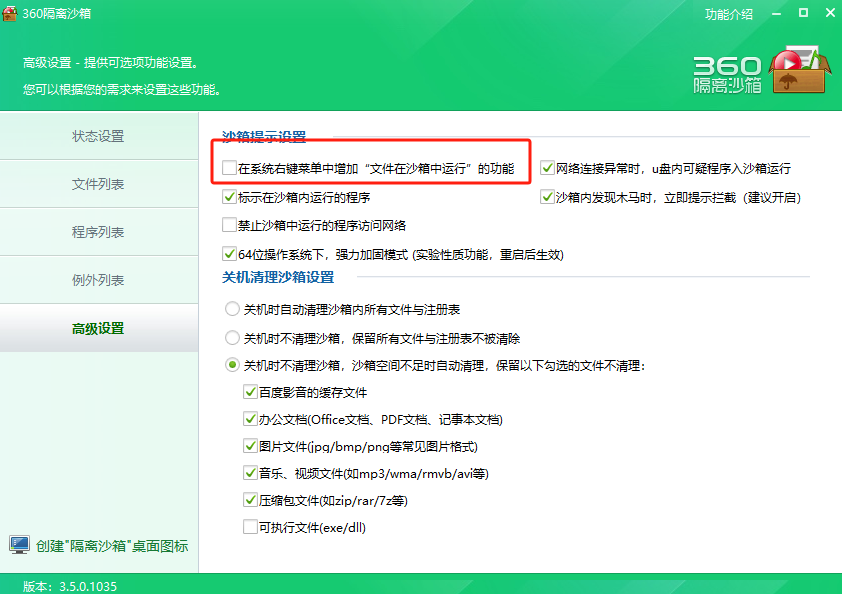
Task: Enable 在系统右键菜单中增加"文件在沙箱中运行" checkbox
Action: click(x=230, y=169)
